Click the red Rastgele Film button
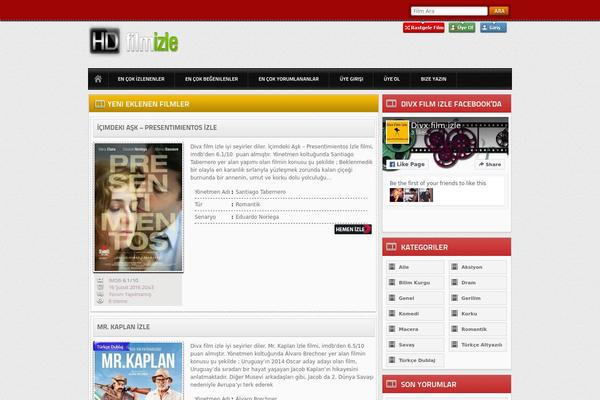 (x=424, y=28)
